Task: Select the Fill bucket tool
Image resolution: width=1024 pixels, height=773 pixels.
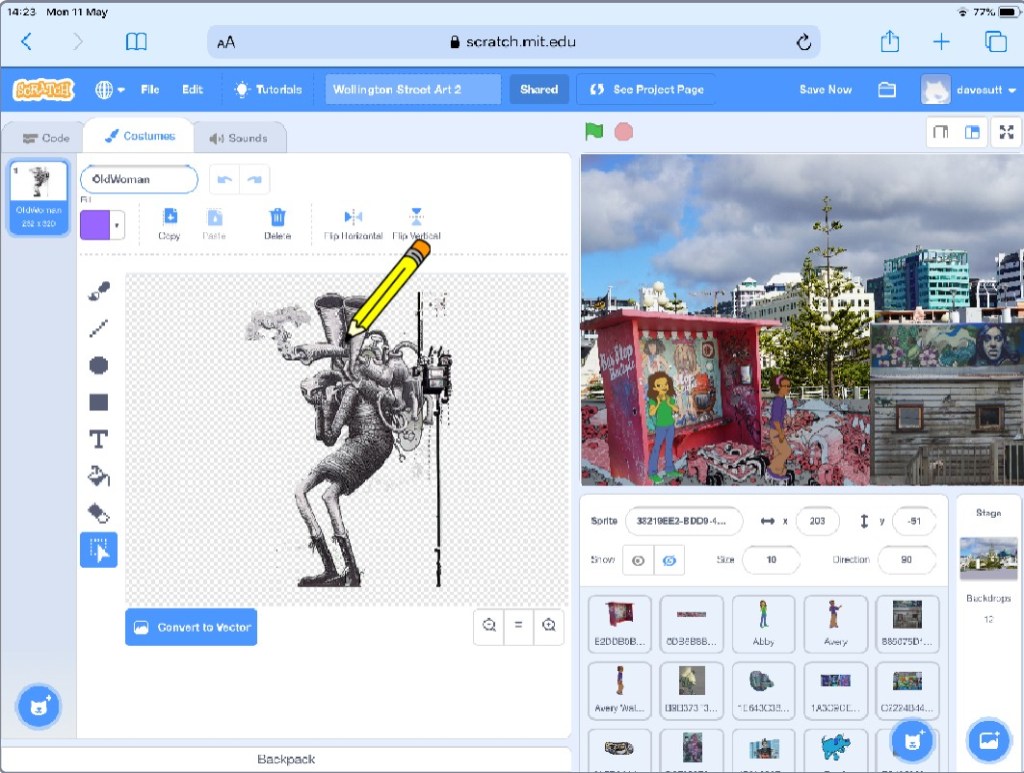Action: pyautogui.click(x=98, y=476)
